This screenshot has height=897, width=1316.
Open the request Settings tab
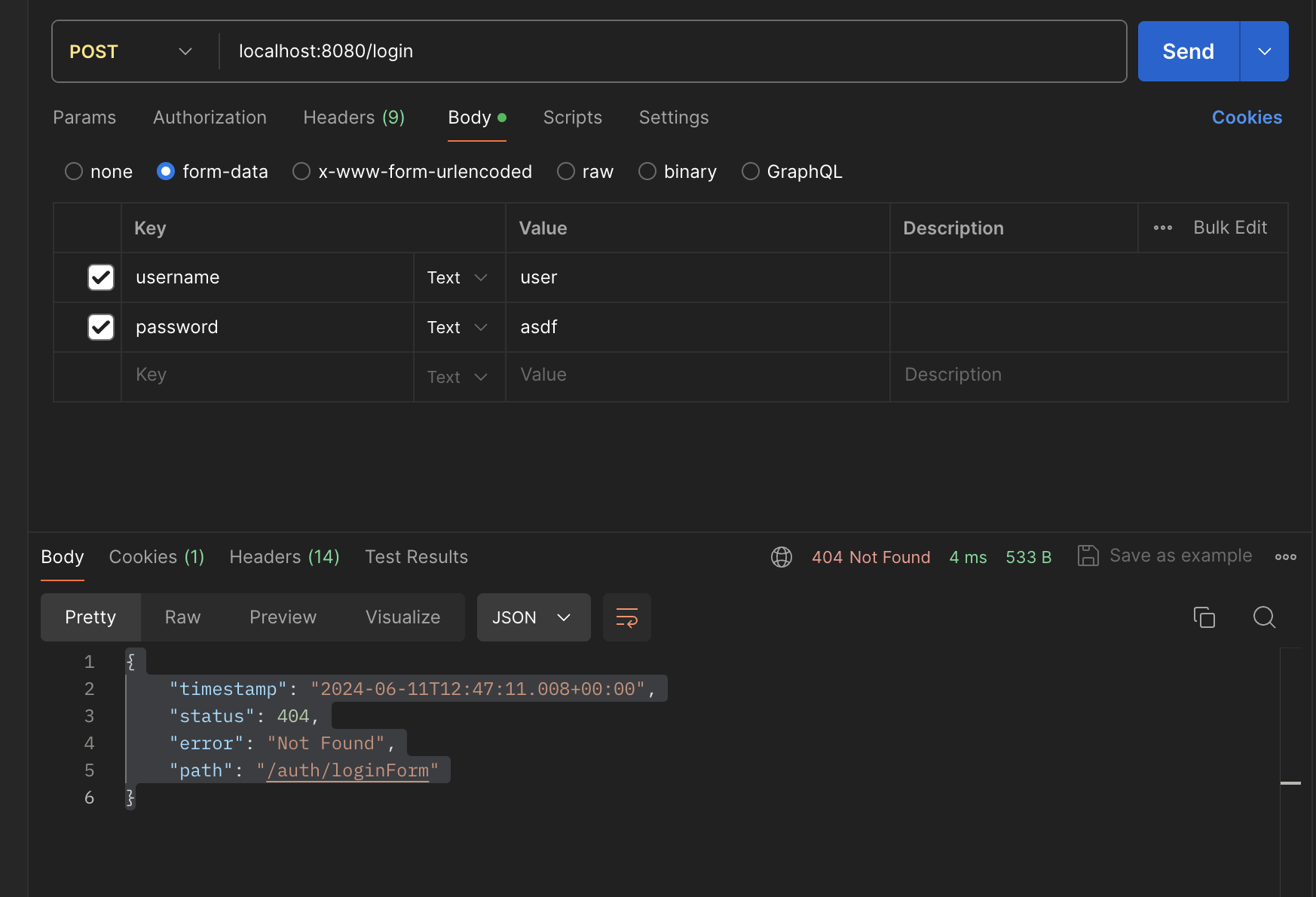pos(674,118)
